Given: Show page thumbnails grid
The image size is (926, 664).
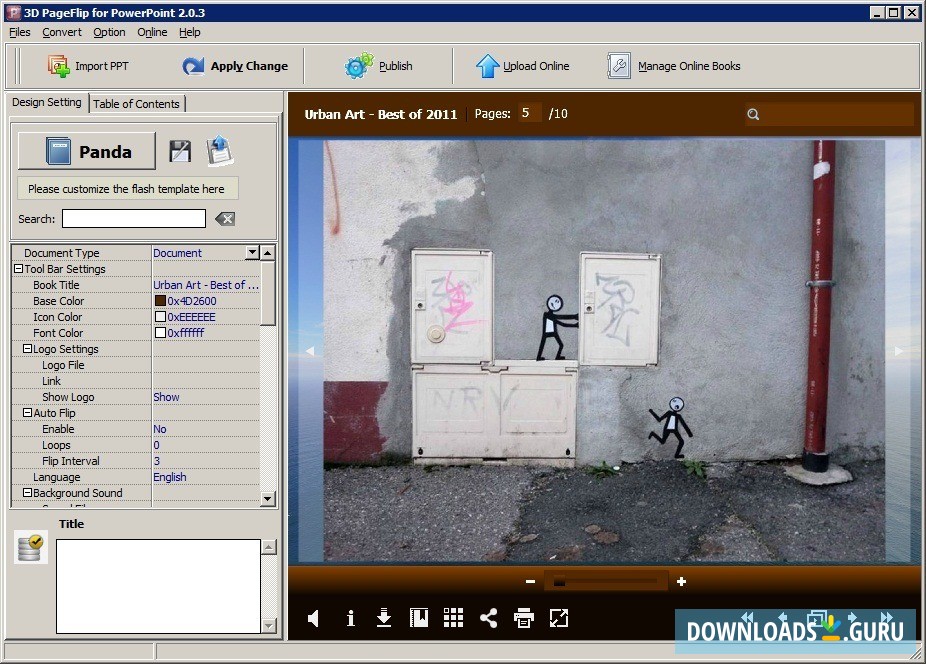Looking at the screenshot, I should [454, 618].
